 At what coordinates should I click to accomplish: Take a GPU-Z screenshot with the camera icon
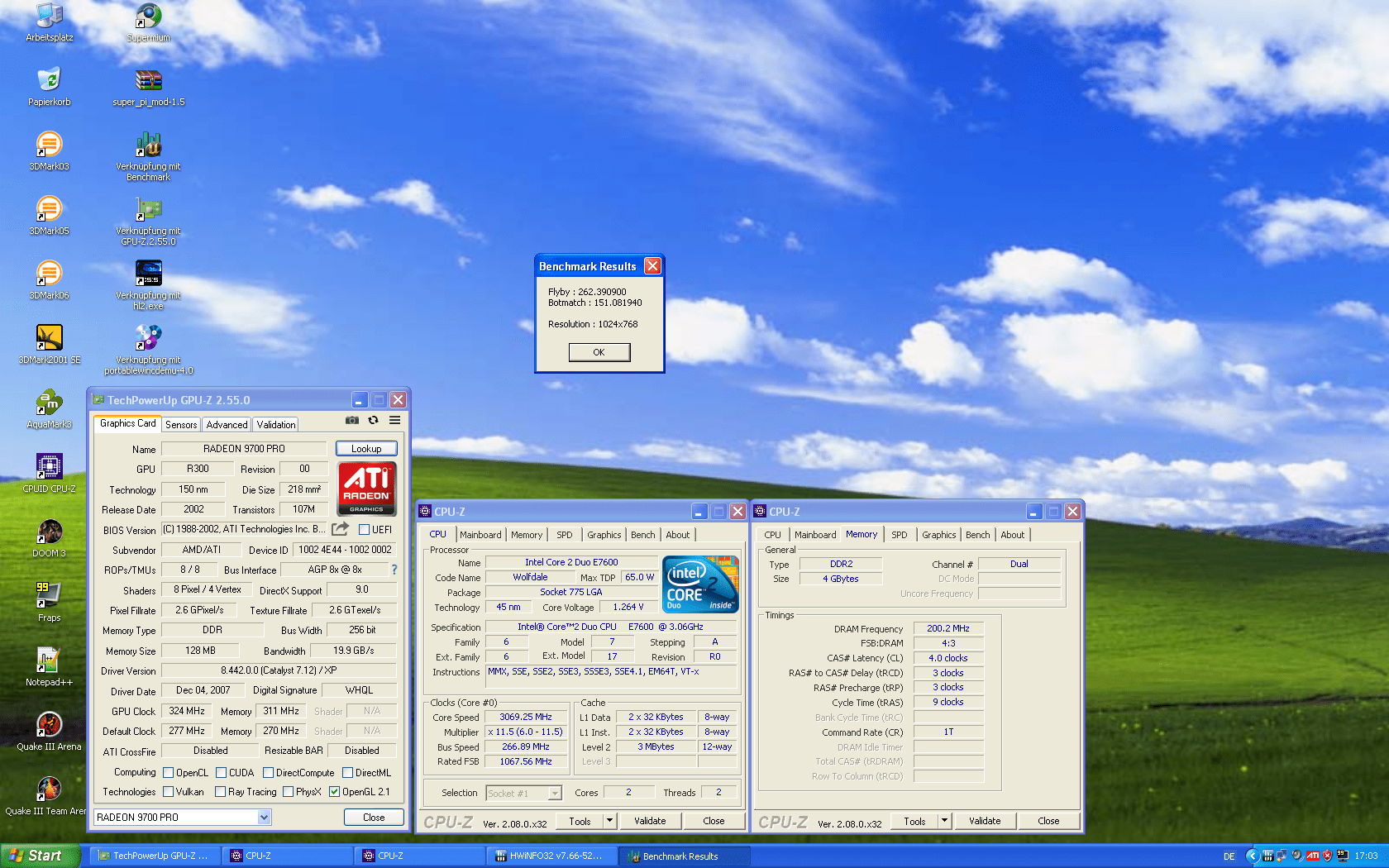click(352, 421)
